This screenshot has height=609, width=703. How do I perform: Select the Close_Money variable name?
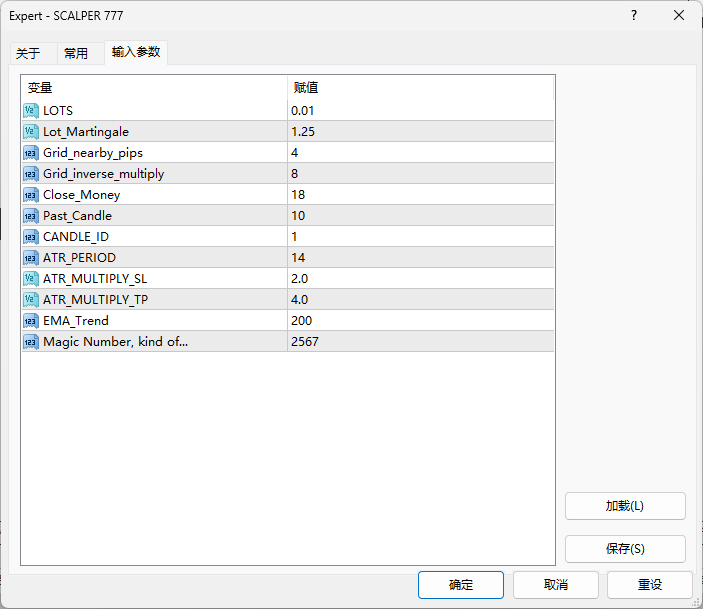[82, 195]
